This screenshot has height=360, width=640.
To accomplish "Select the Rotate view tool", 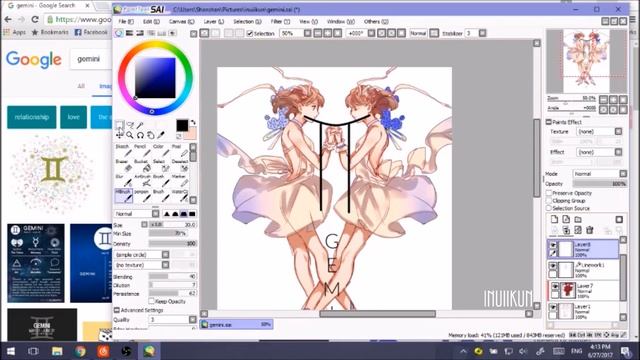I will (x=140, y=135).
